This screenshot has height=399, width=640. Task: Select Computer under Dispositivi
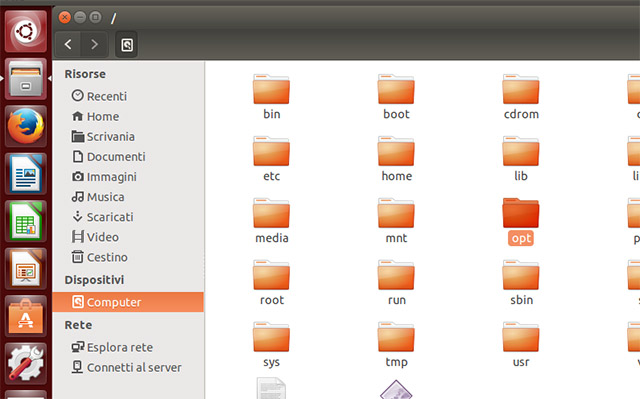pyautogui.click(x=128, y=302)
